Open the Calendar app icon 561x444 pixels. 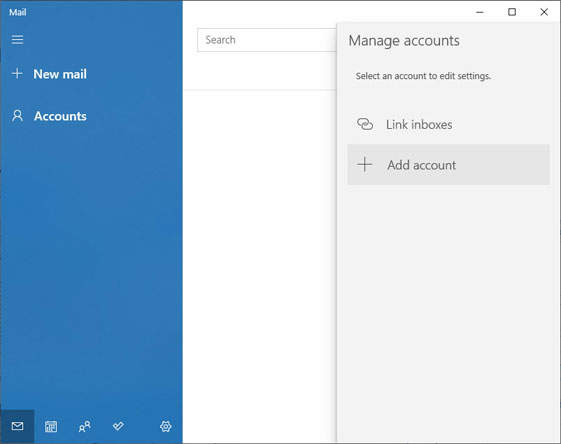click(51, 426)
